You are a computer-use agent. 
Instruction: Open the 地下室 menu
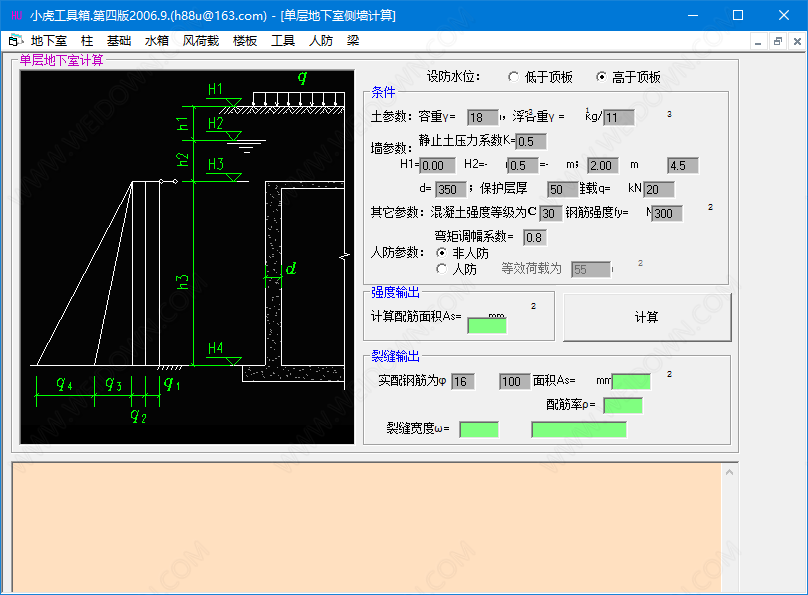pyautogui.click(x=48, y=41)
